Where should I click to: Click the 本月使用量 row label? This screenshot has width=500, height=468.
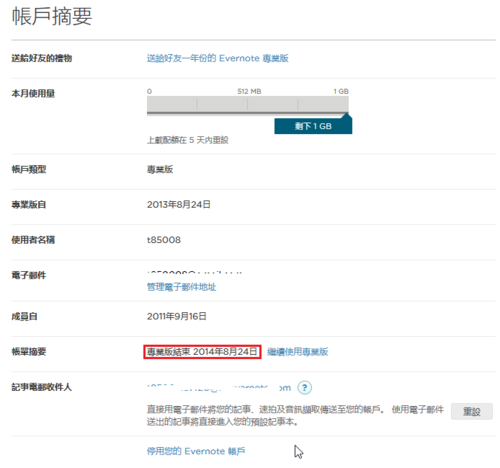point(33,93)
